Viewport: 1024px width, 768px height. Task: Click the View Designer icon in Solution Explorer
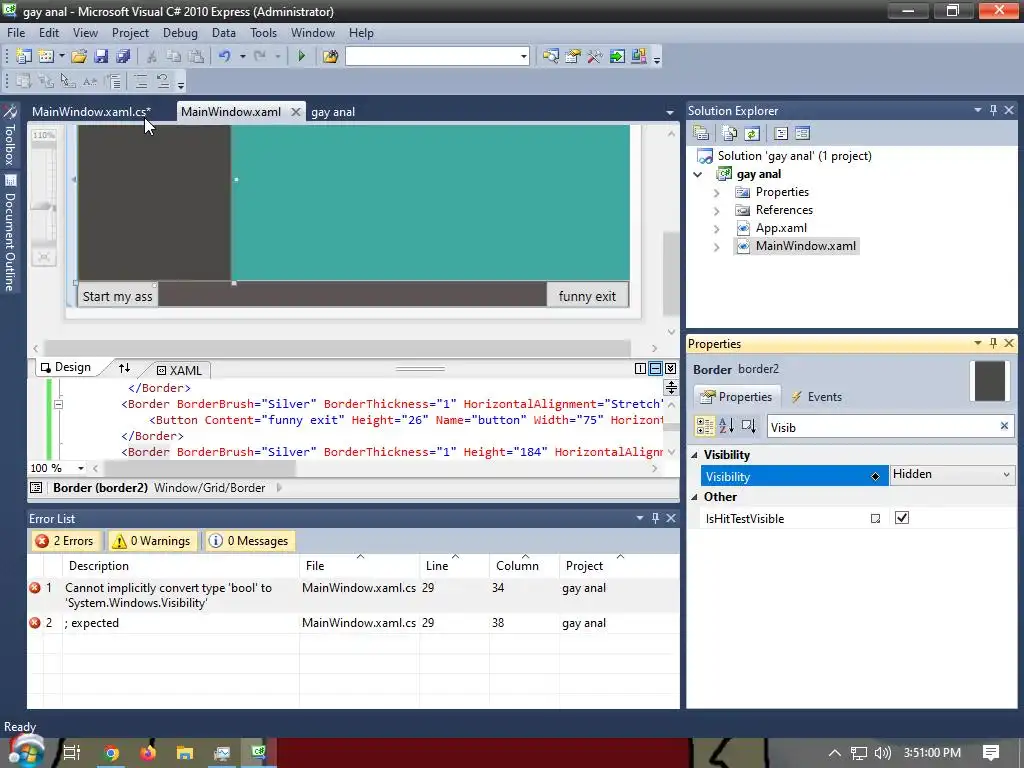click(803, 133)
